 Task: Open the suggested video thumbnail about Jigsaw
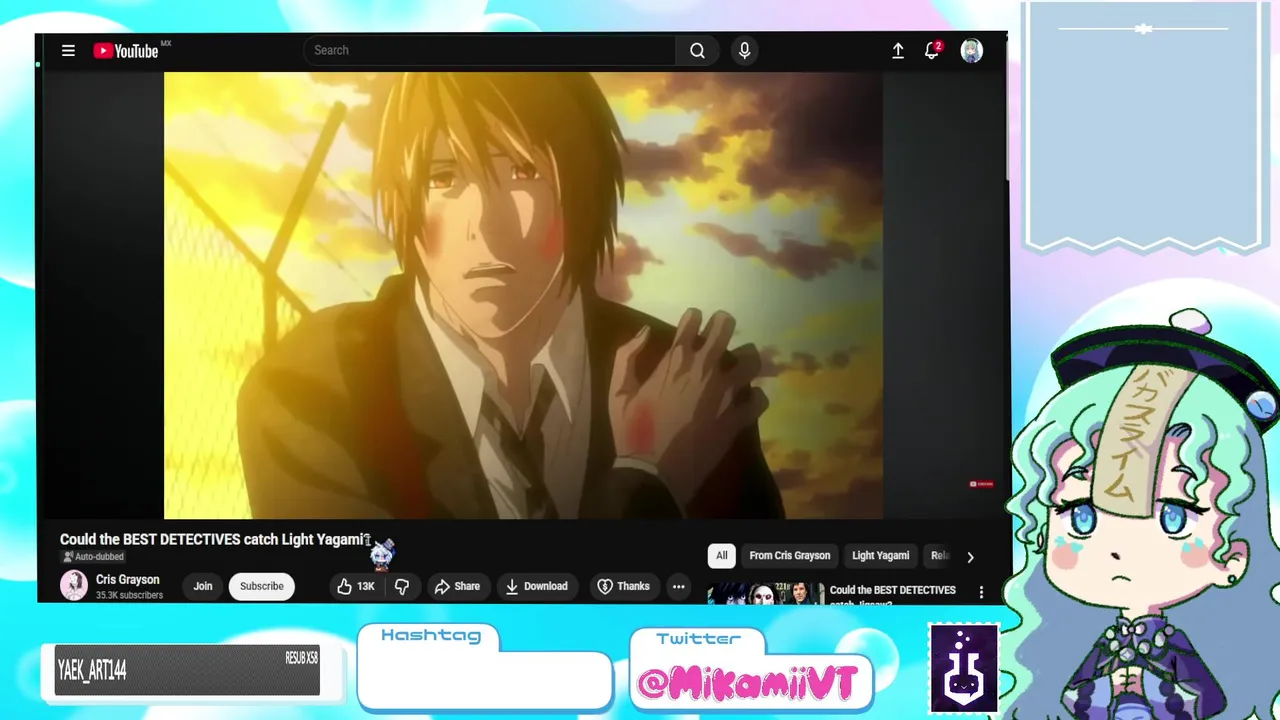click(x=766, y=592)
